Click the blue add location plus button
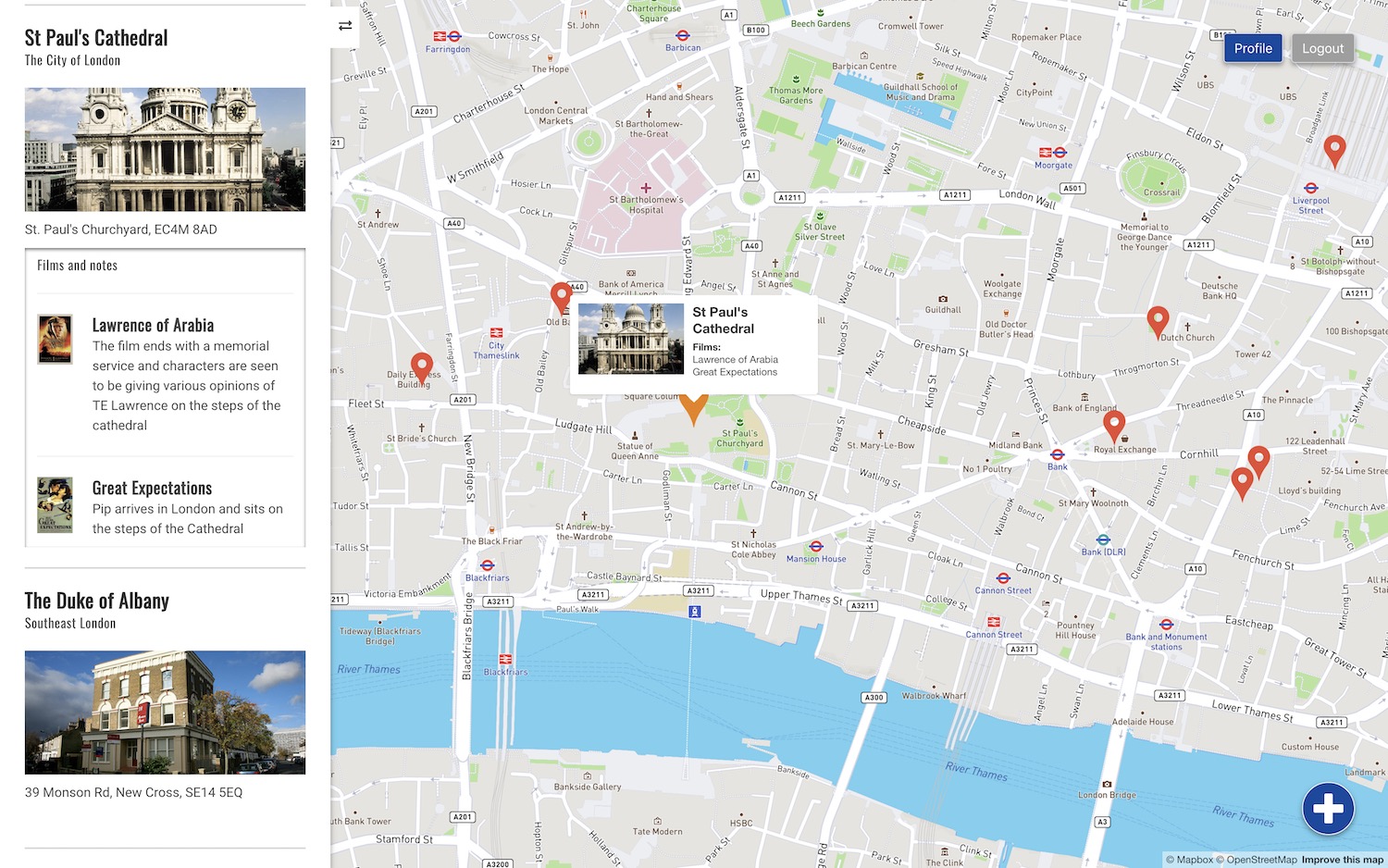The image size is (1388, 868). click(x=1328, y=809)
